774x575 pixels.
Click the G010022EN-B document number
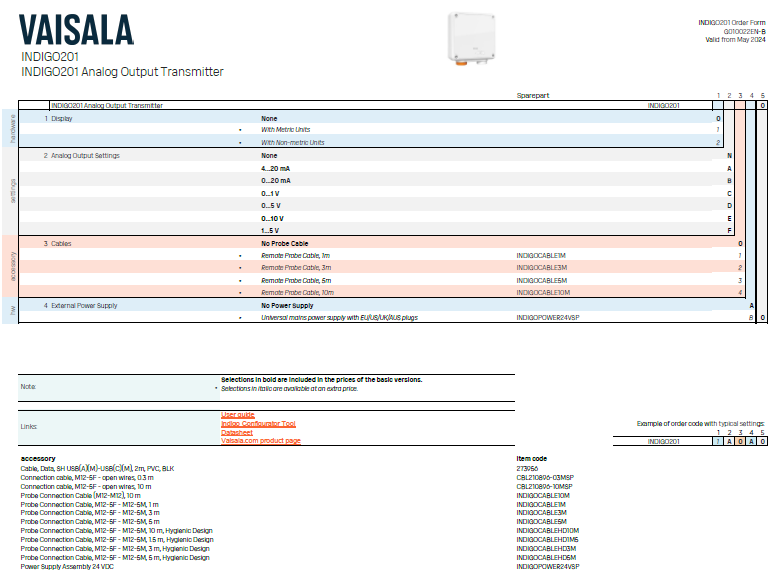point(744,31)
